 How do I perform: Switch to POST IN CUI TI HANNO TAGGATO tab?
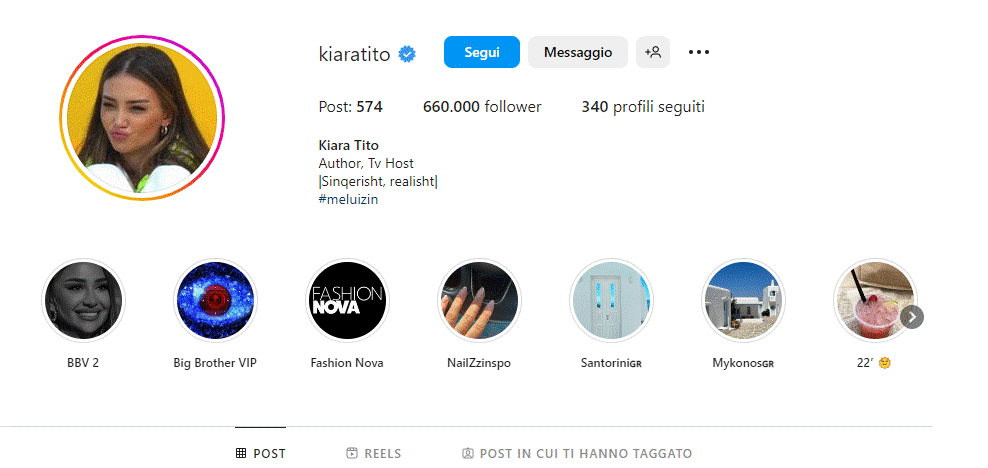pos(577,454)
